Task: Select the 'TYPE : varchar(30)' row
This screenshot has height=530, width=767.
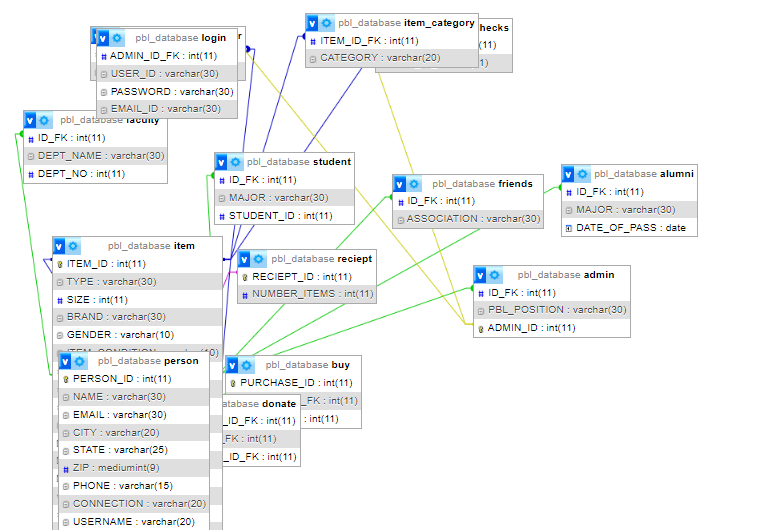Action: pos(137,282)
